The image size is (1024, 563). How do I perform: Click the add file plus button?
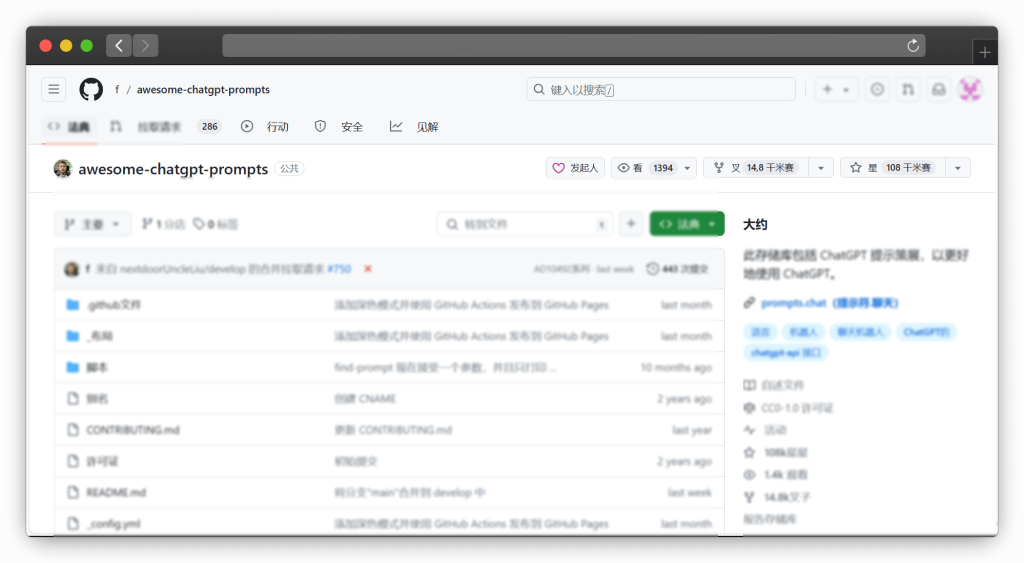click(631, 224)
